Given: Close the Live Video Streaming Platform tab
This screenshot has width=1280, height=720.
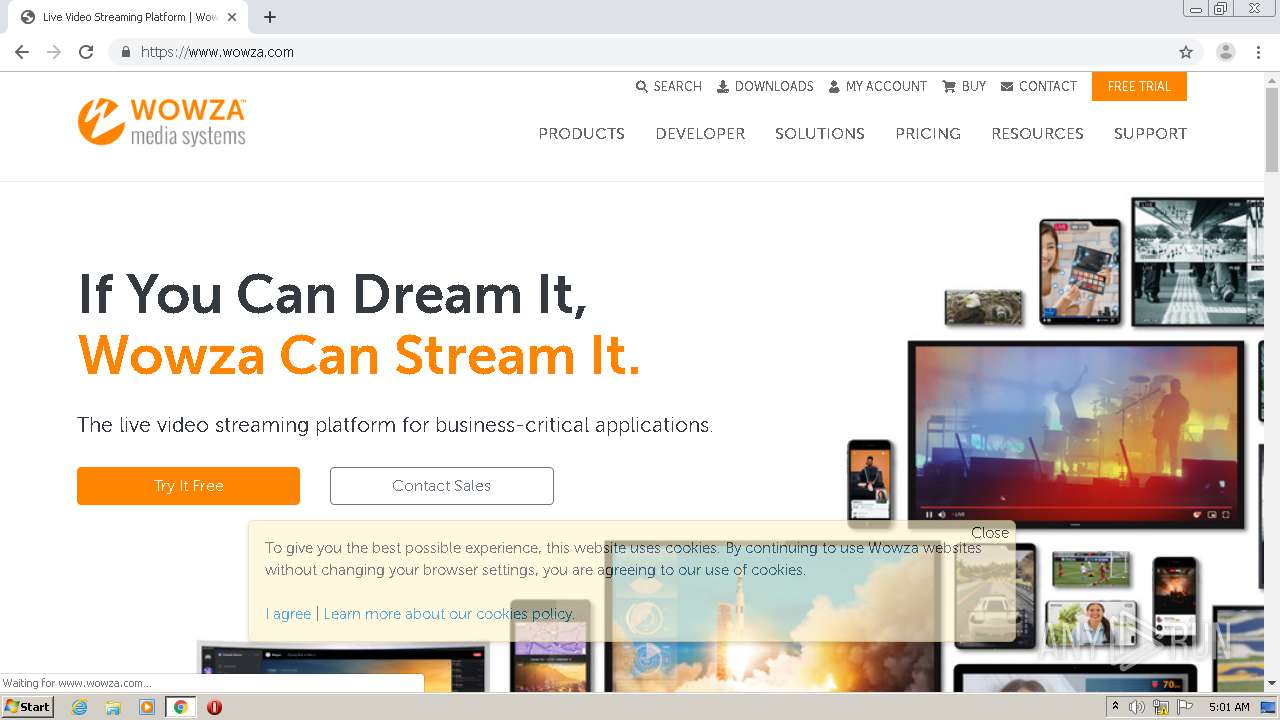Looking at the screenshot, I should coord(232,17).
